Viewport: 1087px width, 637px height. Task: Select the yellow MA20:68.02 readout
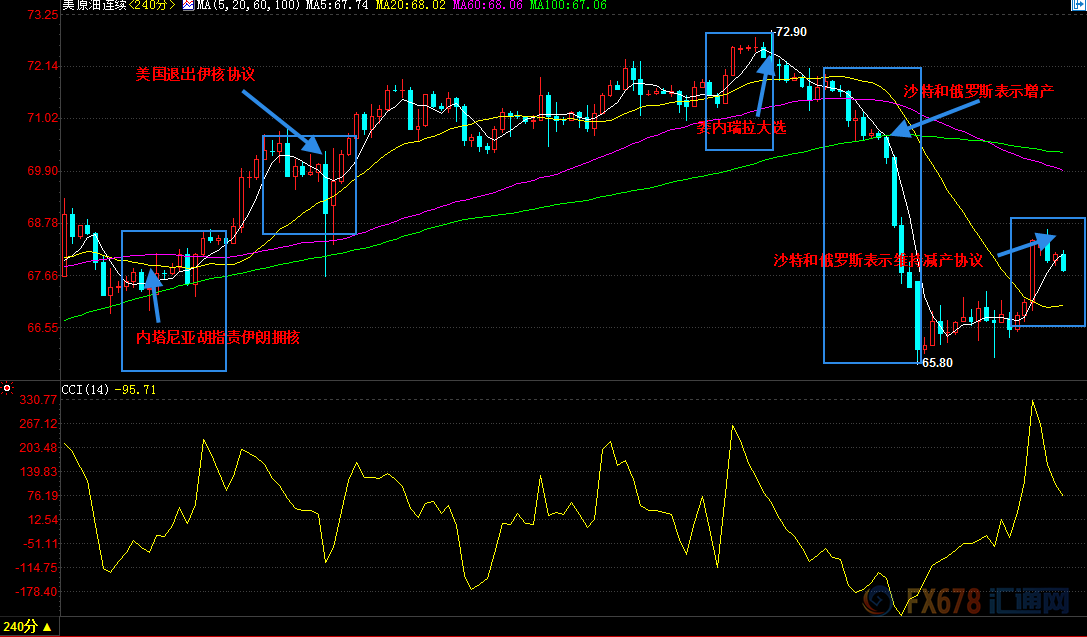411,6
